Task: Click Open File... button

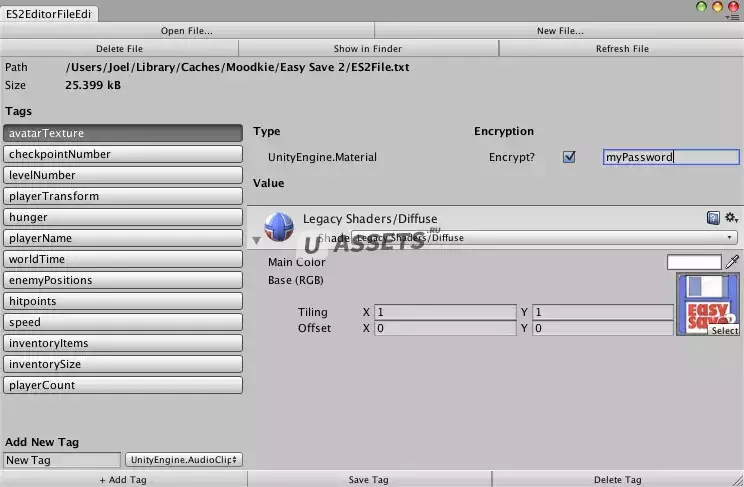Action: (187, 31)
